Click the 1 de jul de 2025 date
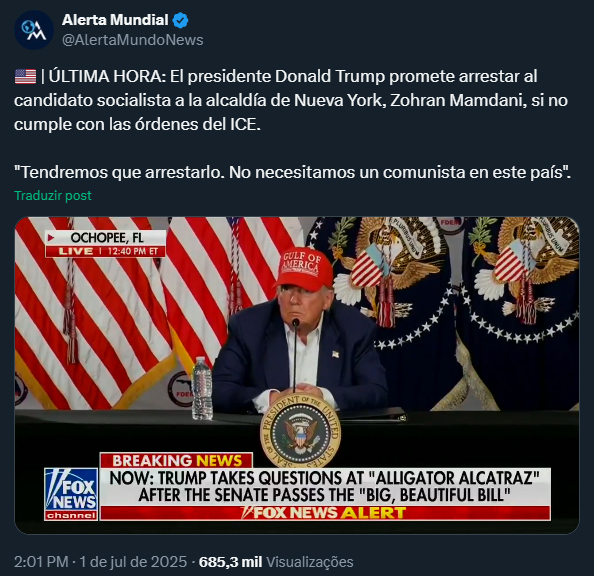This screenshot has height=576, width=594. click(133, 562)
